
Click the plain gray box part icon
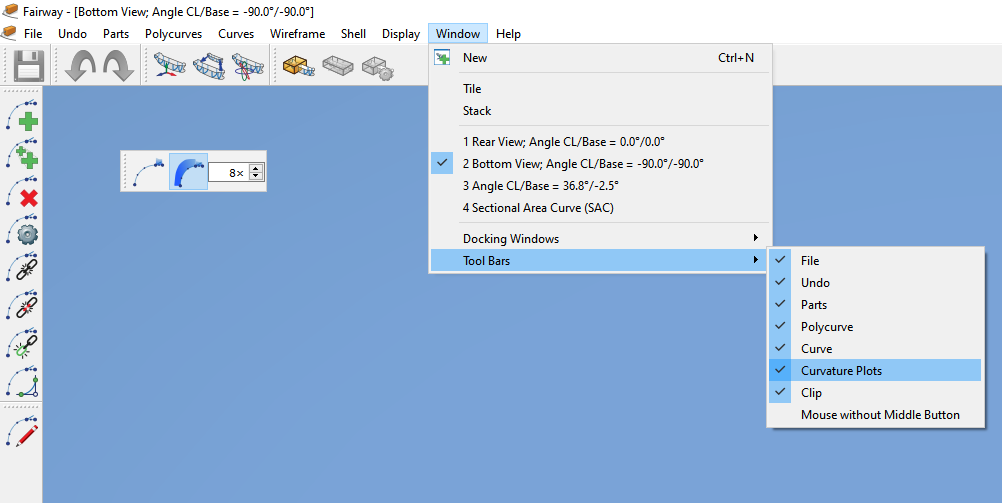pyautogui.click(x=338, y=65)
